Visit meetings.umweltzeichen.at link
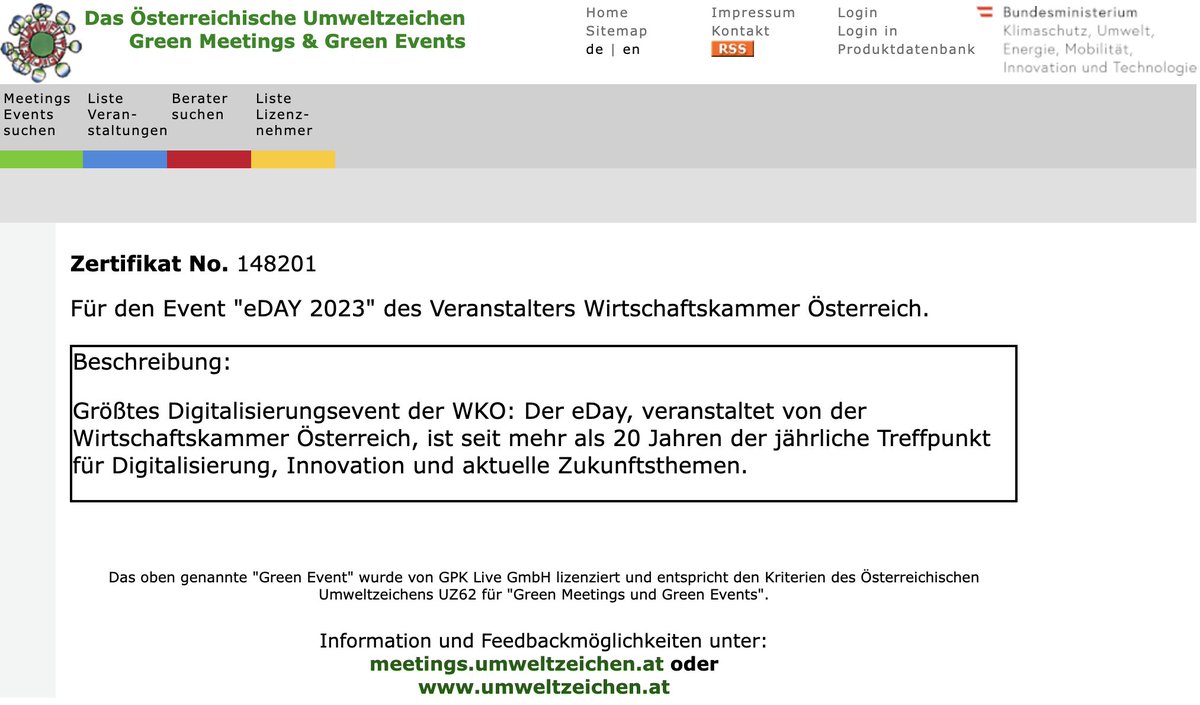This screenshot has width=1200, height=705. [517, 664]
